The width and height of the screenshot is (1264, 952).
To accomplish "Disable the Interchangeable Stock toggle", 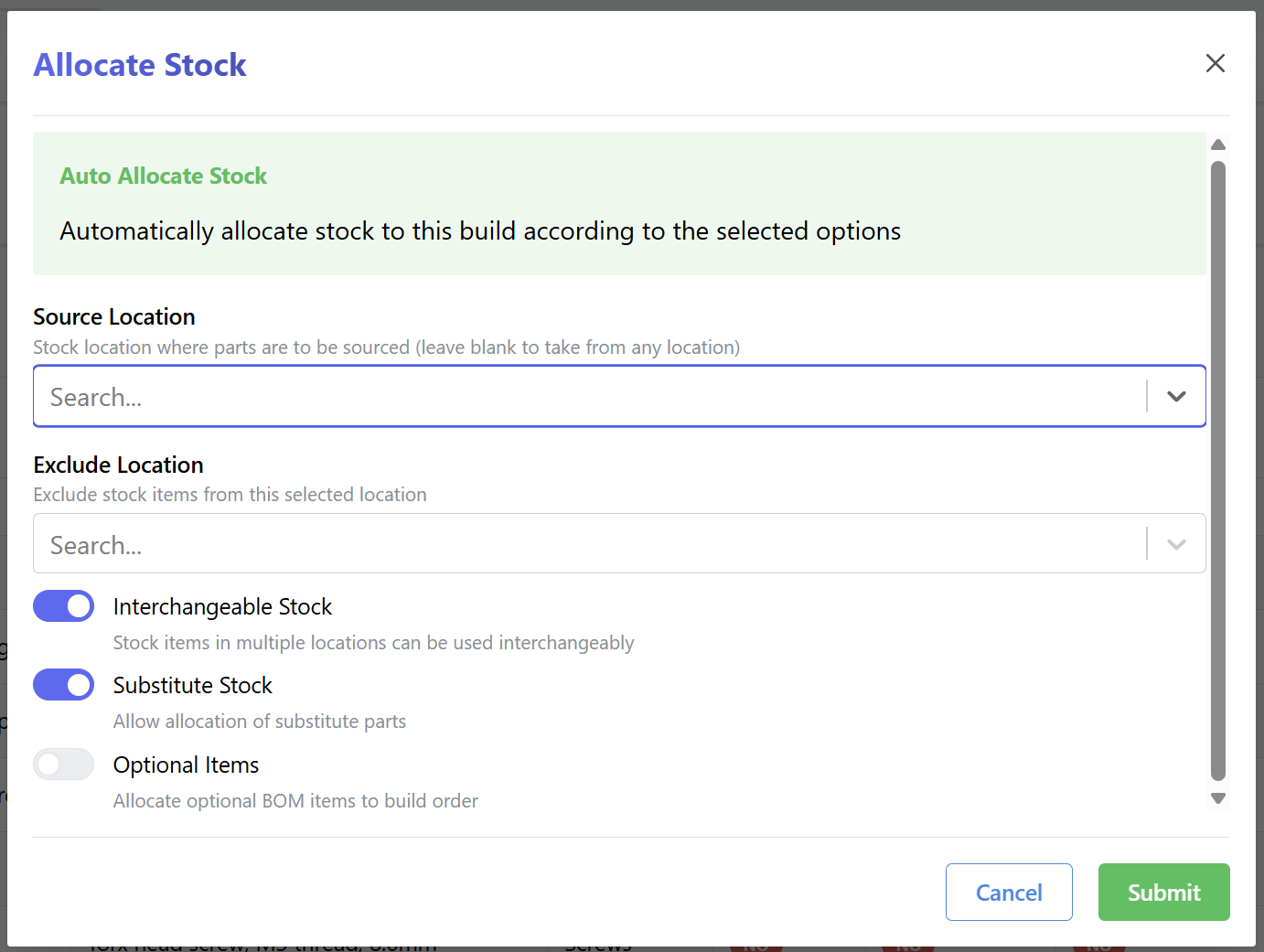I will (x=63, y=605).
